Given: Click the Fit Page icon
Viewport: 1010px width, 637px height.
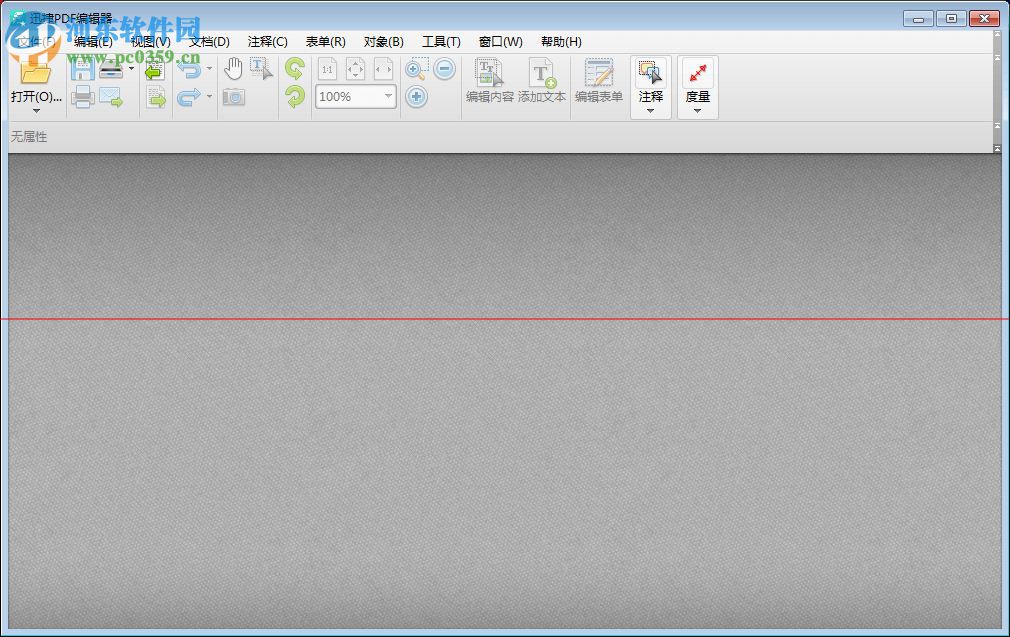Looking at the screenshot, I should pyautogui.click(x=356, y=69).
